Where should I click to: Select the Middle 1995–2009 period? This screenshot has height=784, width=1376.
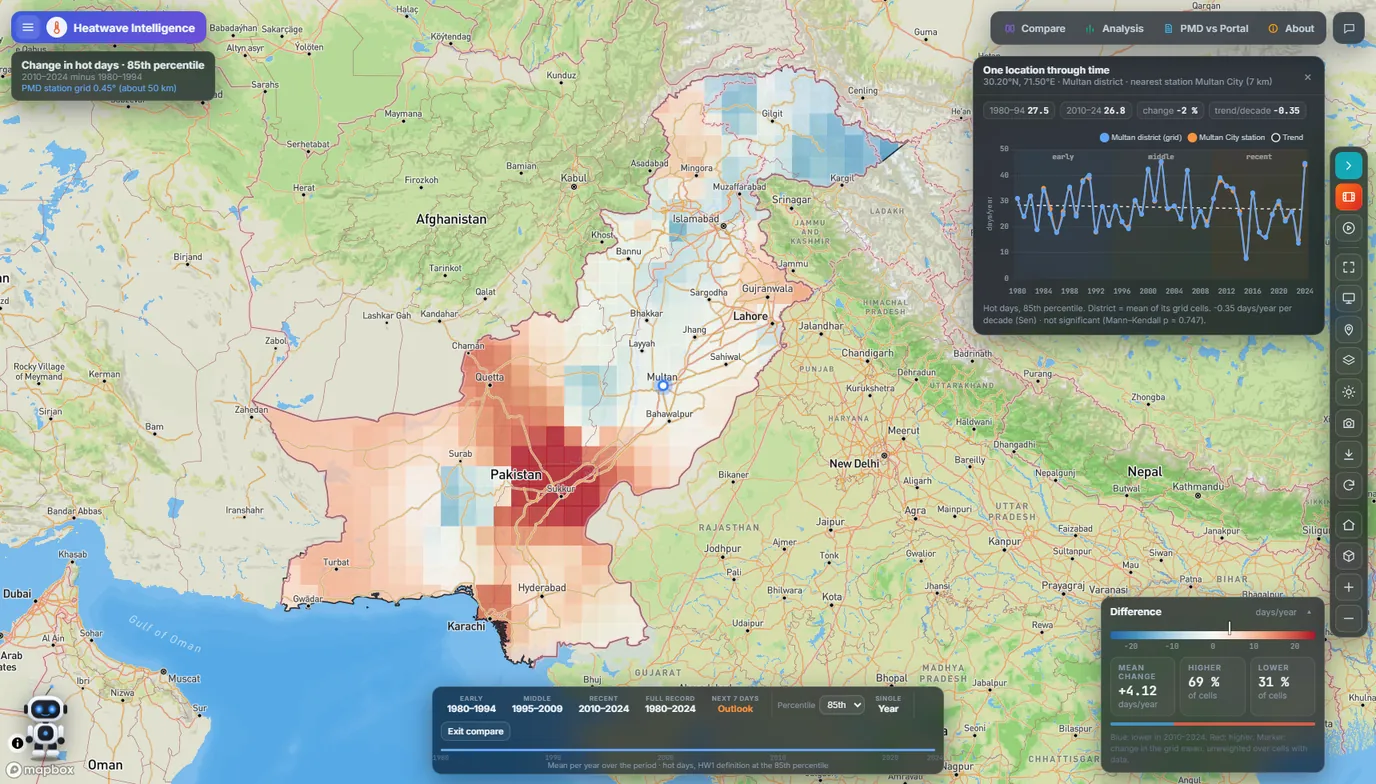pos(537,704)
